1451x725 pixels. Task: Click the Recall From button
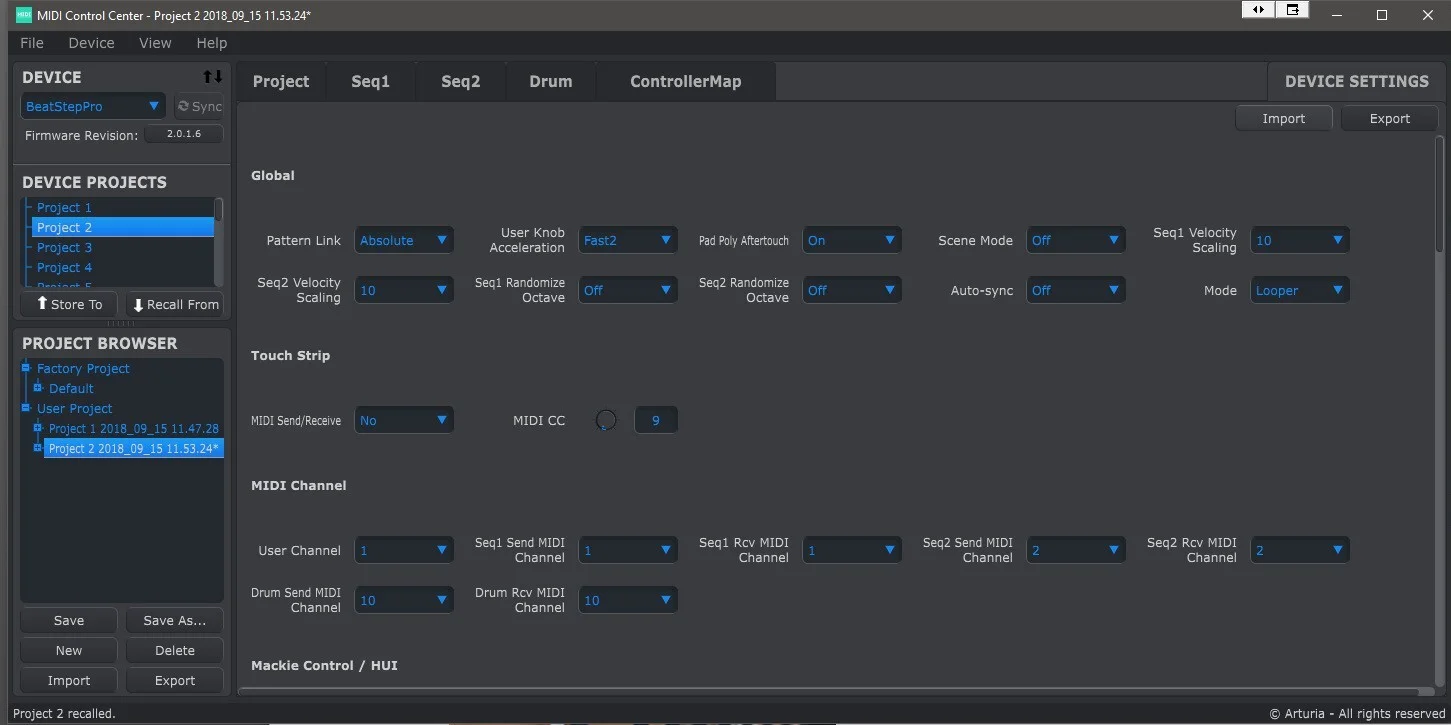tap(175, 304)
